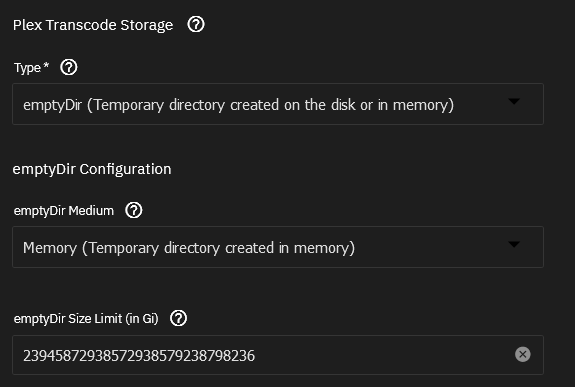This screenshot has height=387, width=575.
Task: Open help tooltip for Plex Transcode Storage
Action: click(x=196, y=25)
